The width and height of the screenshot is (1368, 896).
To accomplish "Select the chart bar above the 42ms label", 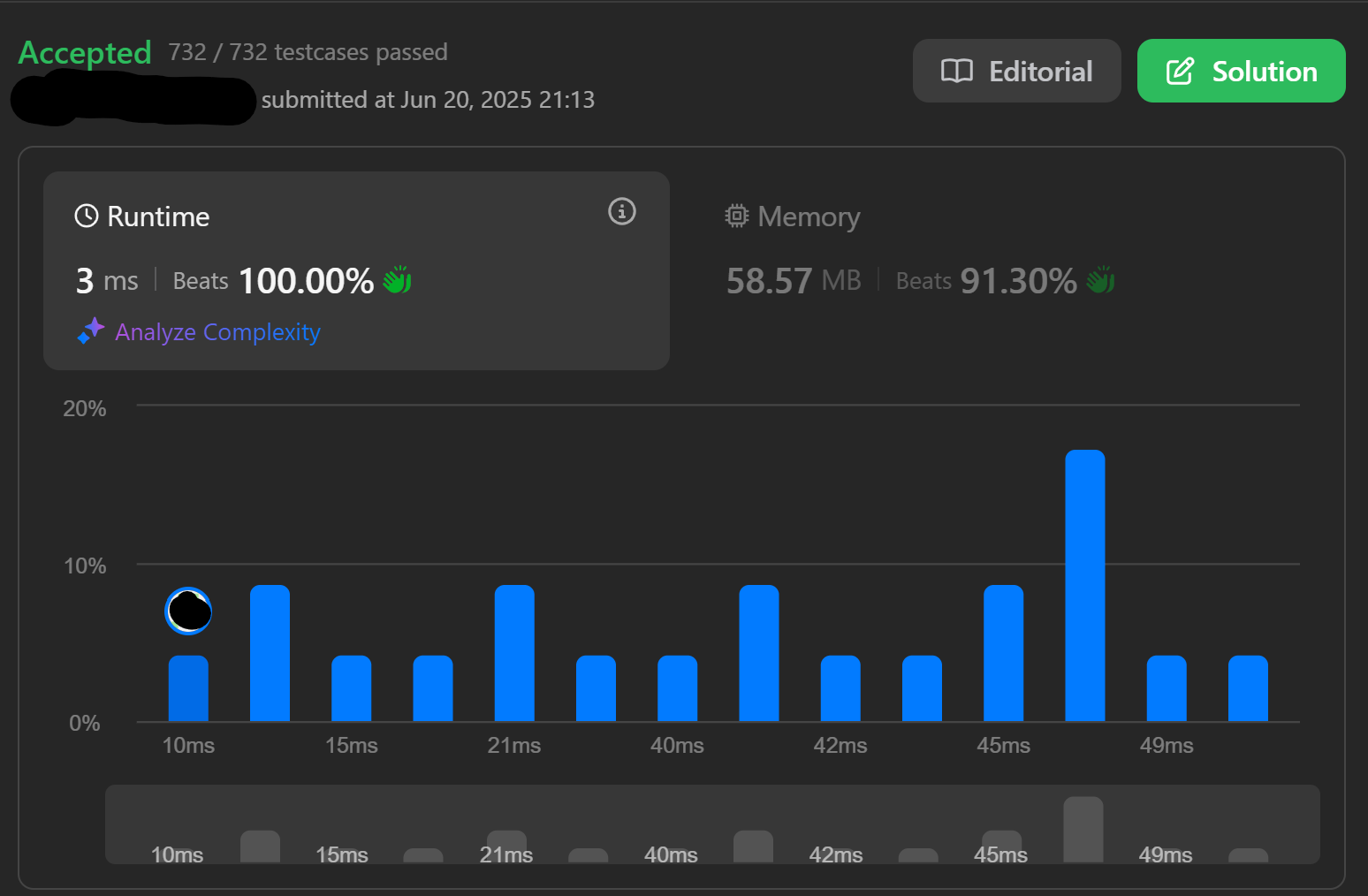I will tap(840, 688).
